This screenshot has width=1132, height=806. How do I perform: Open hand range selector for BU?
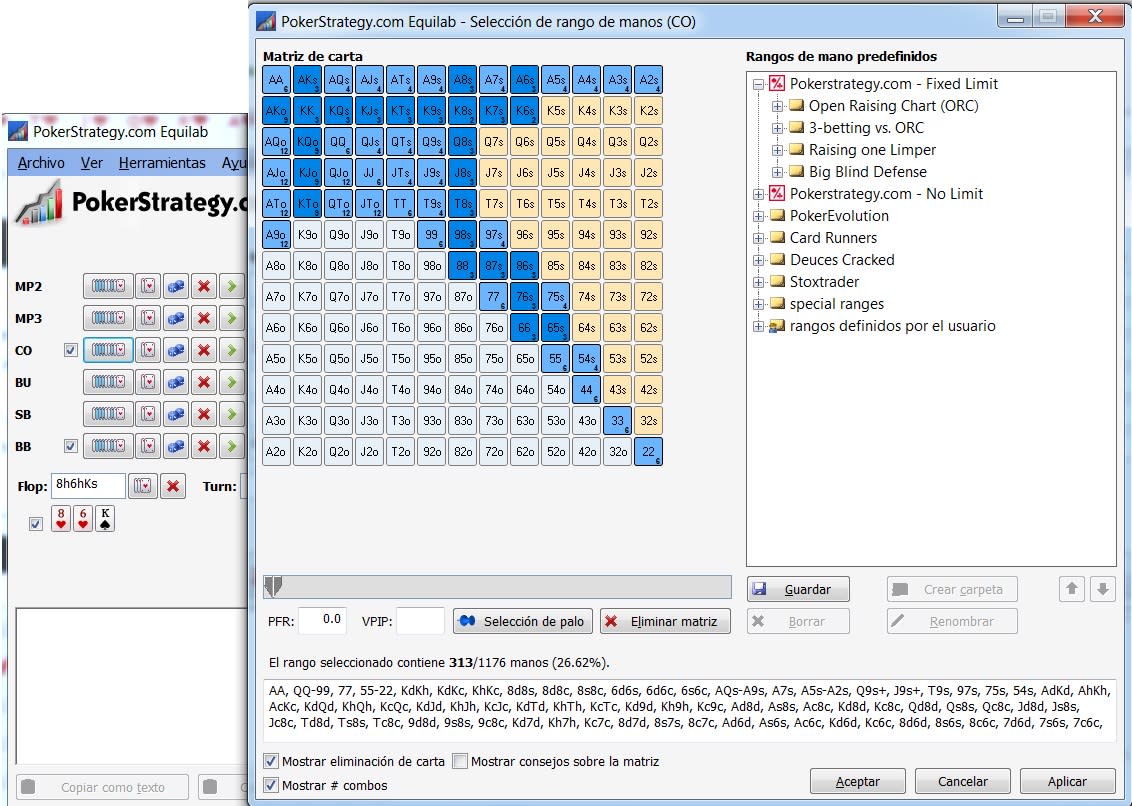[x=108, y=382]
